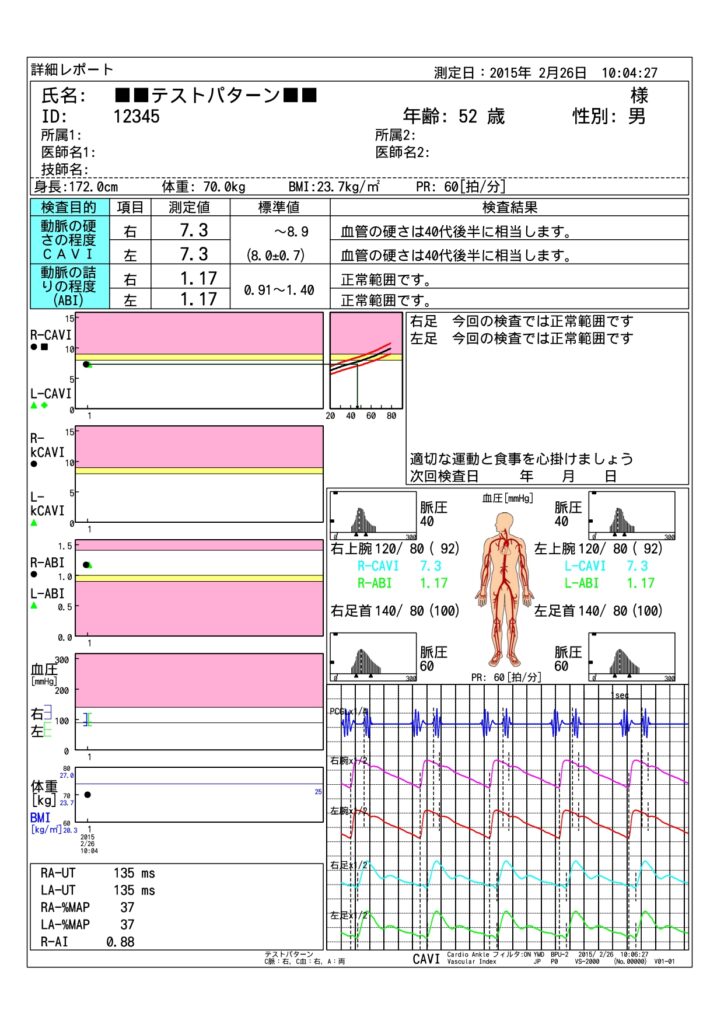Click the CAVI age trend curve chart
The width and height of the screenshot is (724, 1024).
tap(365, 360)
